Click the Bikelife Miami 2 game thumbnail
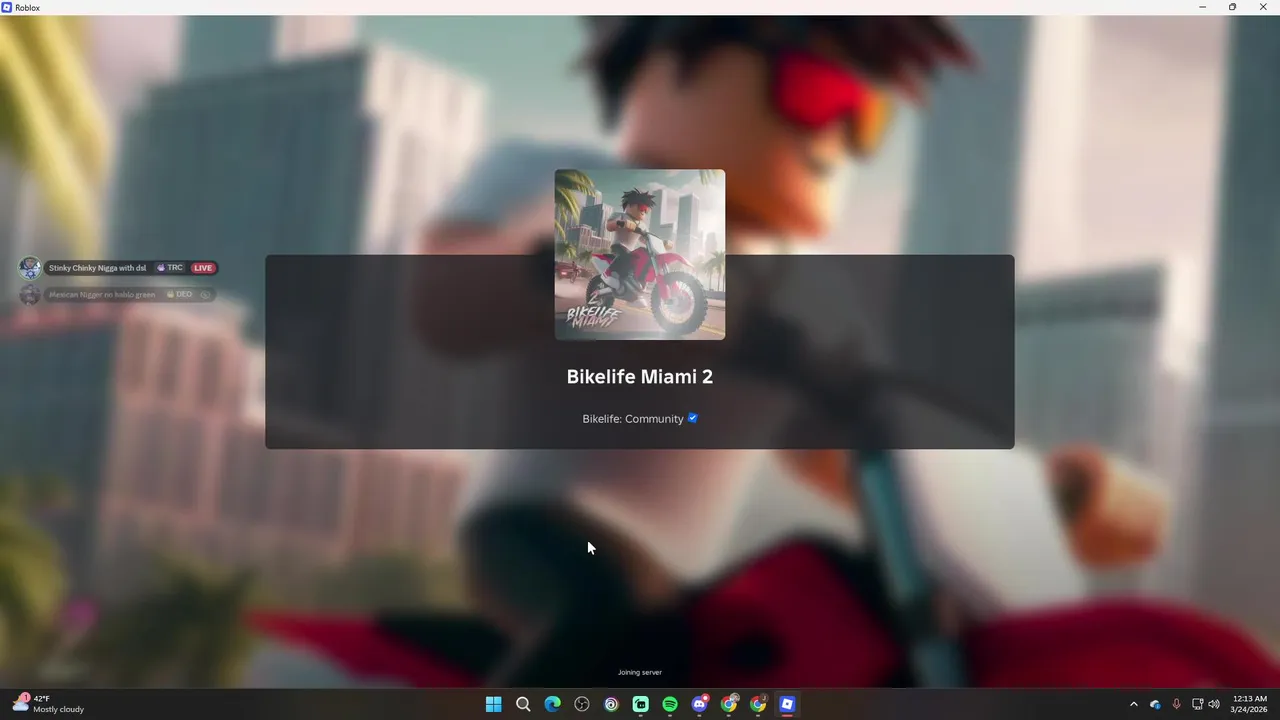 click(x=640, y=255)
